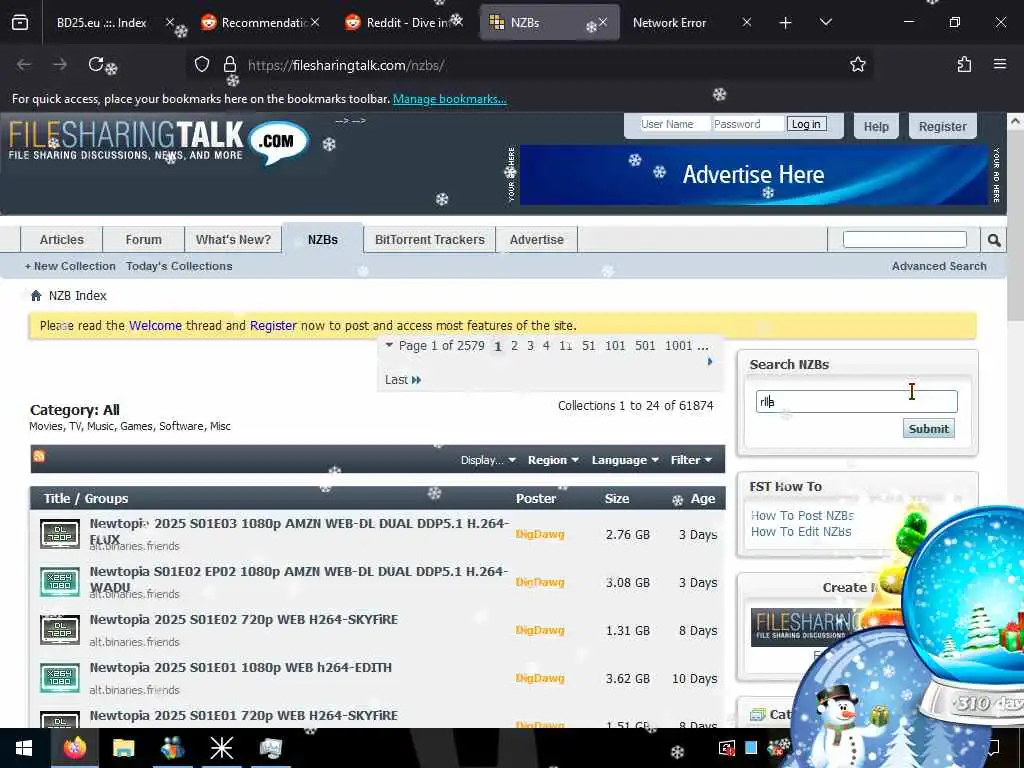Open Newtopia 2025 S01E01 1080p WEB h264-EDITH
Screen dimensions: 1024x768
240,667
